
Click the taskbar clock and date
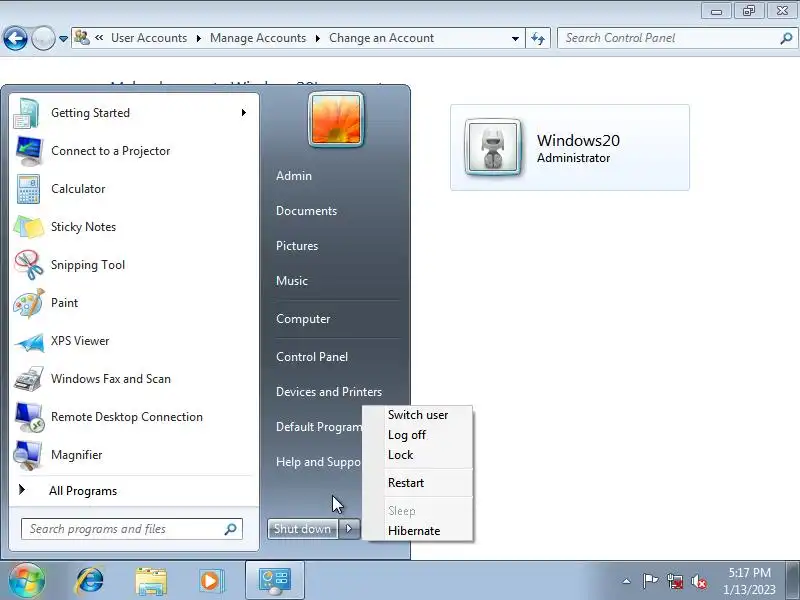[x=749, y=581]
